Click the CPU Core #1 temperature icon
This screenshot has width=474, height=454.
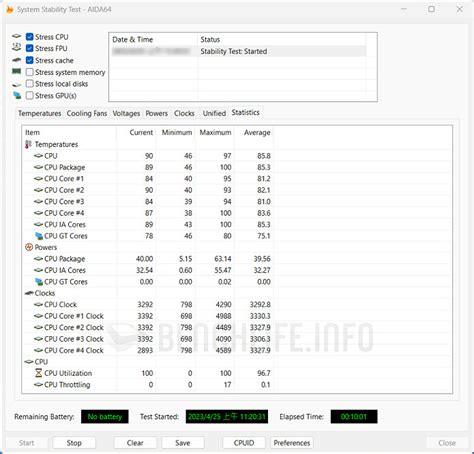(39, 179)
